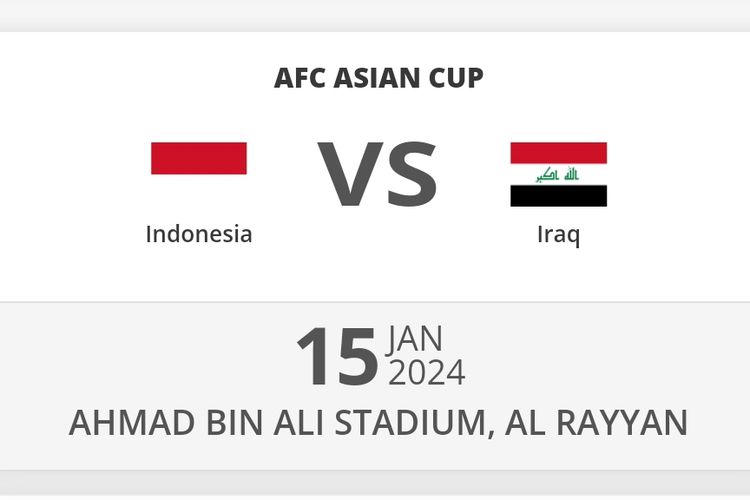Click the green script on Iraq flag

click(x=557, y=174)
